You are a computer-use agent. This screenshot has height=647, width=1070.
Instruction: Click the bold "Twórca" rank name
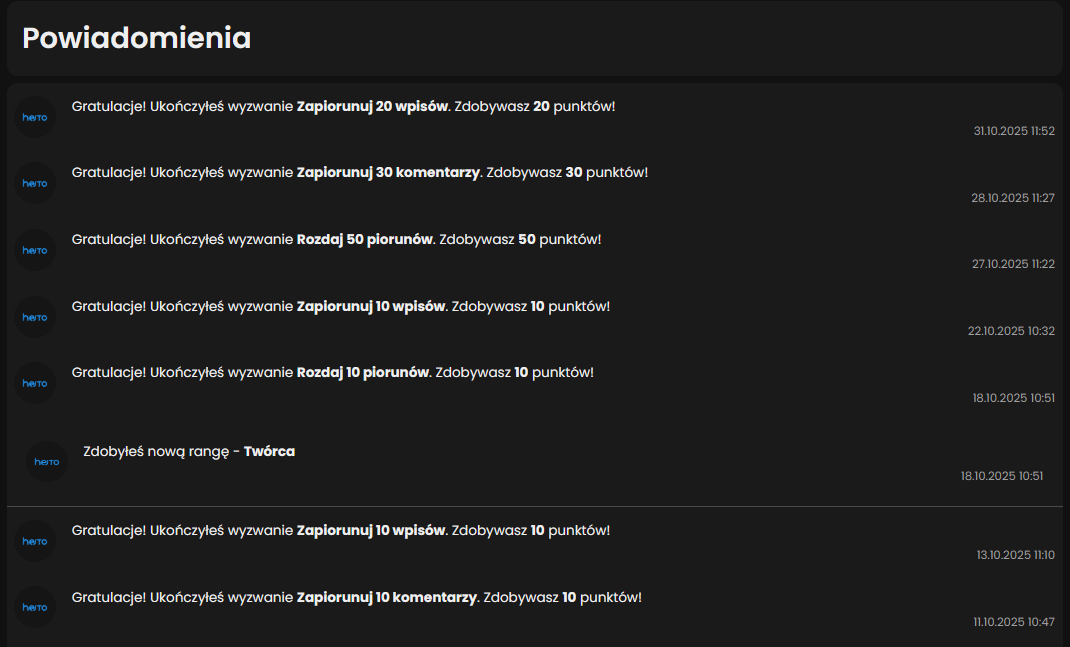(x=269, y=451)
